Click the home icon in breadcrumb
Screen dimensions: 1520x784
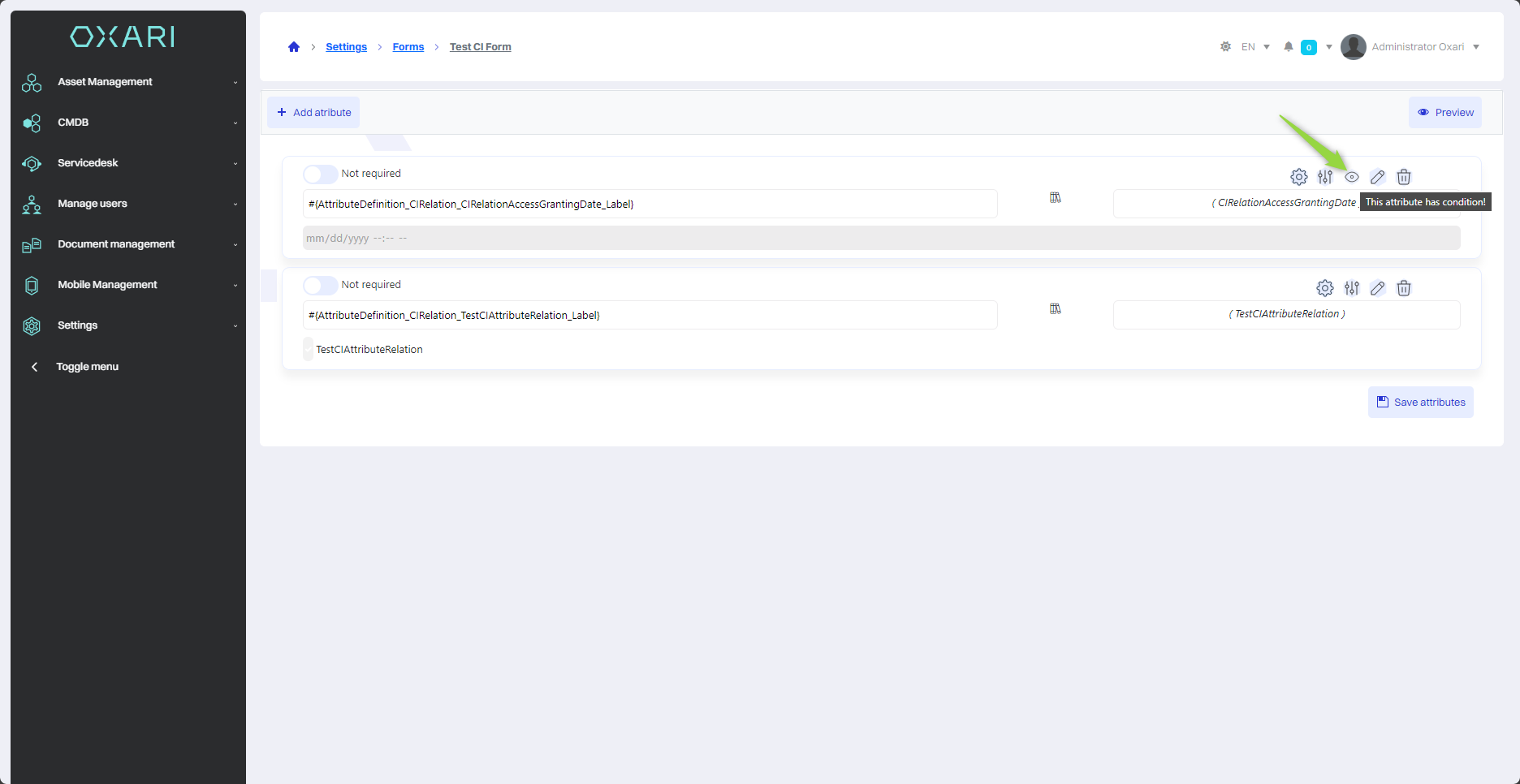click(294, 47)
